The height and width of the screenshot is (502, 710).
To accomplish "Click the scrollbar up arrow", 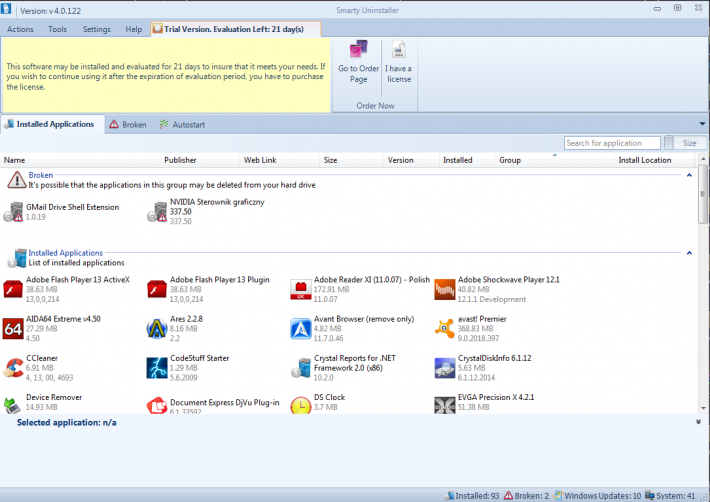I will tap(703, 159).
